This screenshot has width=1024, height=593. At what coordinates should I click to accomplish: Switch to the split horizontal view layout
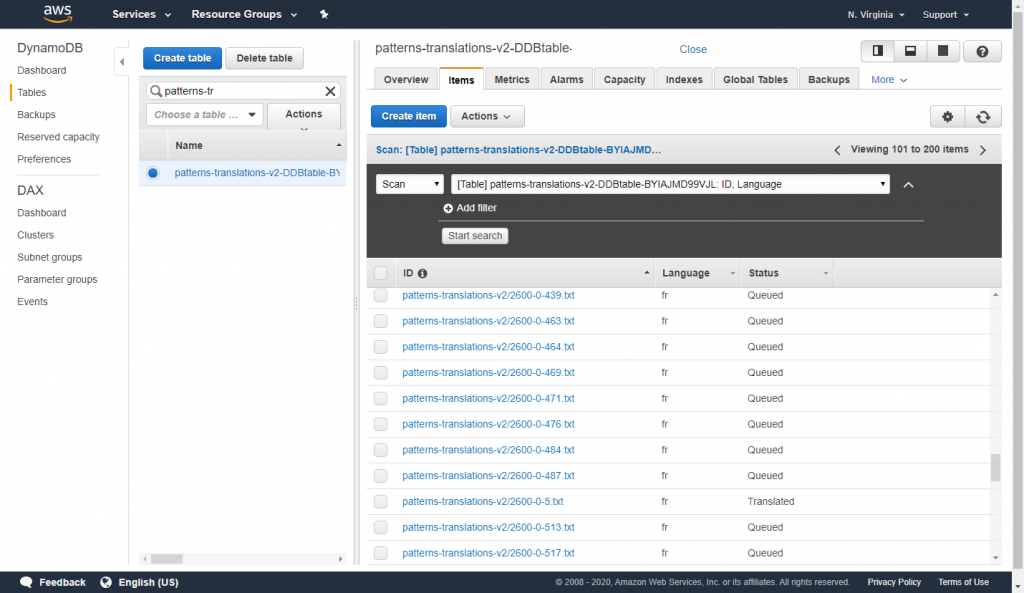910,50
